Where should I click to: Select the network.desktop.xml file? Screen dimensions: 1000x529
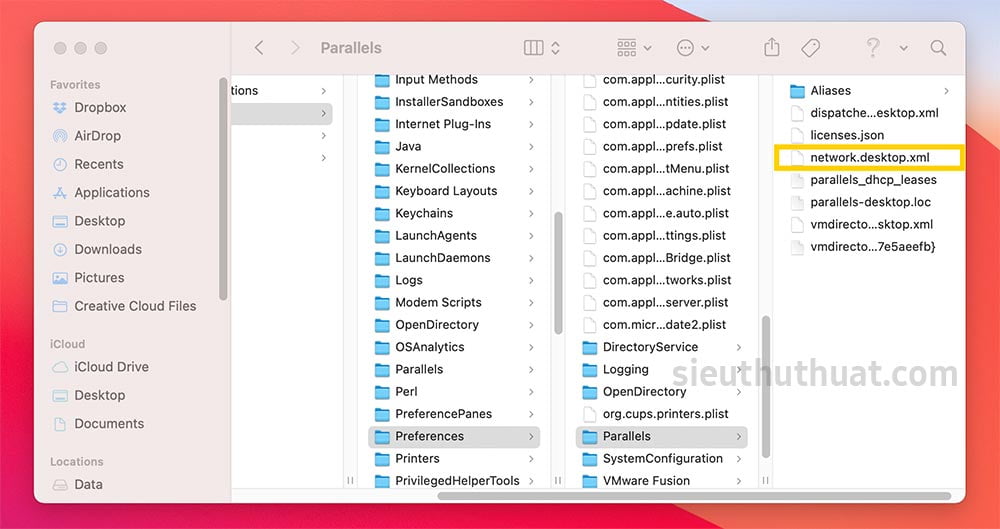pos(869,158)
